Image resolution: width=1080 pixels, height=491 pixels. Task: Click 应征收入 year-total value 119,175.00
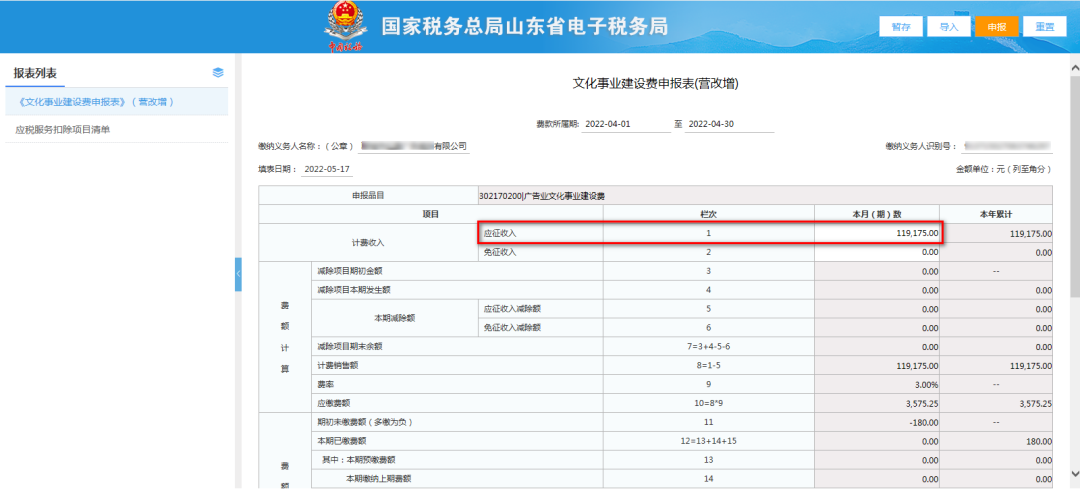click(x=996, y=233)
